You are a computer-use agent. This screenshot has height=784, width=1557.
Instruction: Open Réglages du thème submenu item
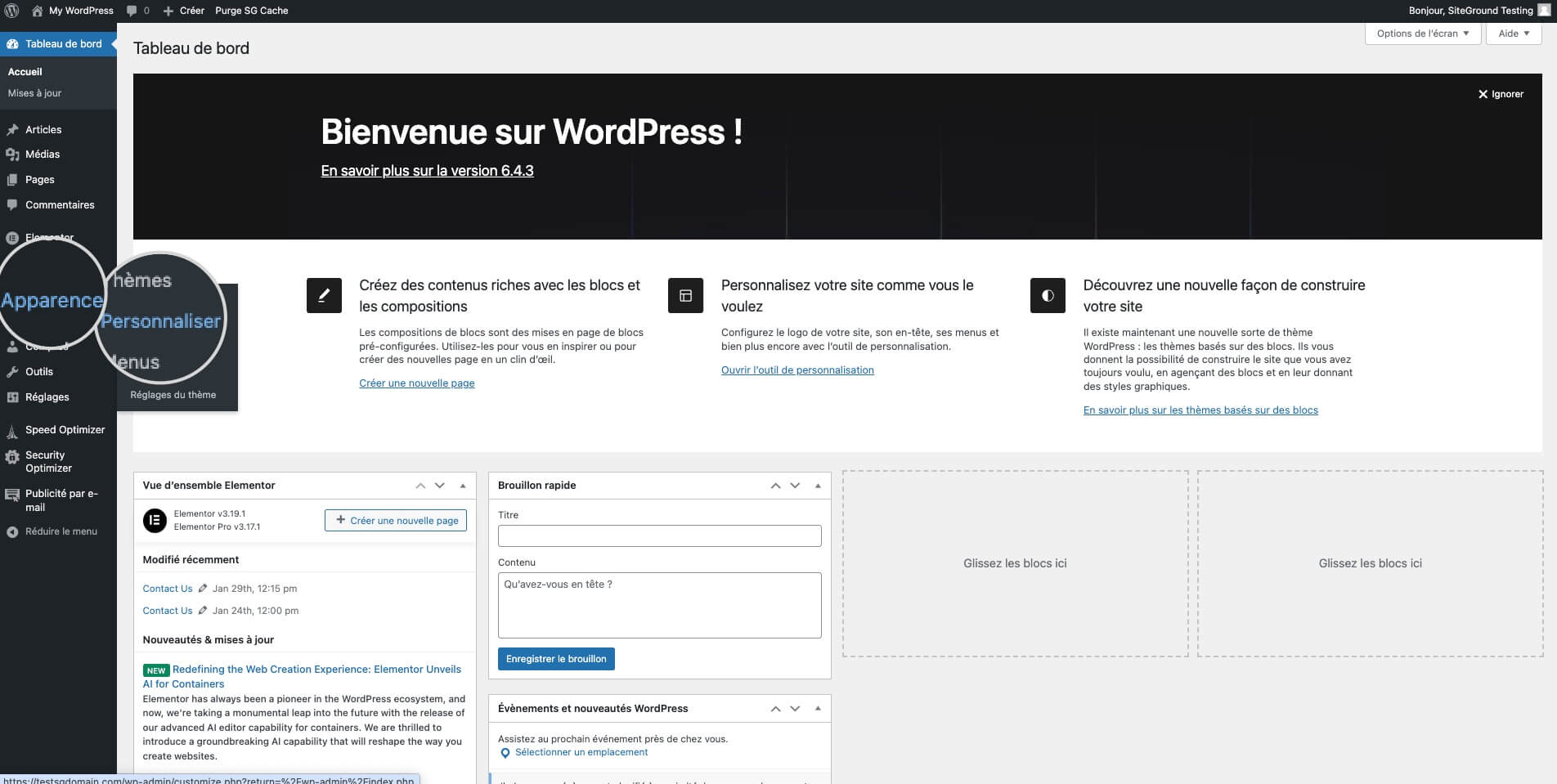click(x=173, y=395)
